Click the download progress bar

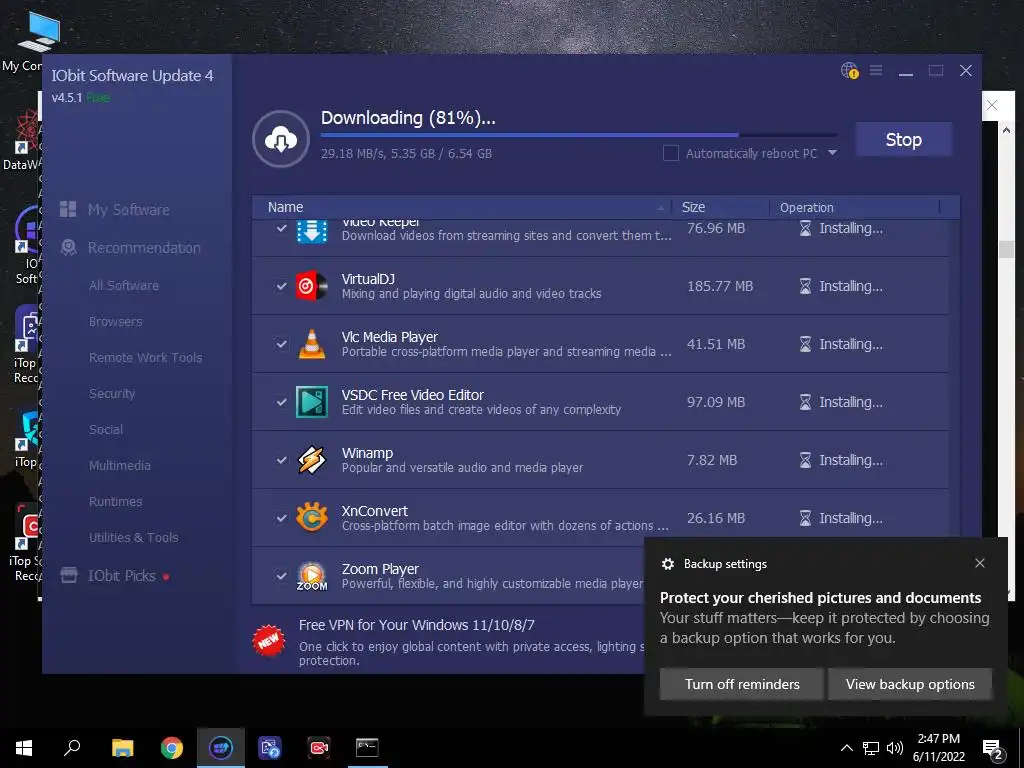(x=579, y=135)
